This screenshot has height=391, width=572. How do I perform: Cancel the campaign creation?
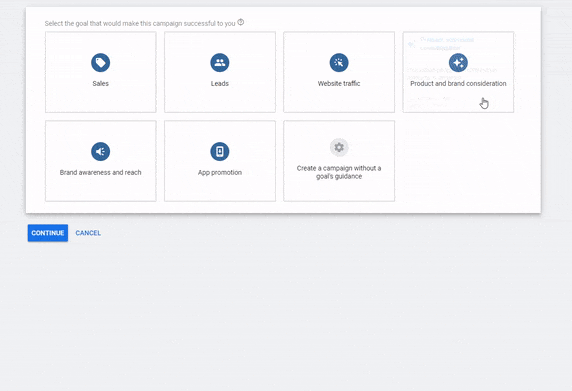pyautogui.click(x=88, y=233)
